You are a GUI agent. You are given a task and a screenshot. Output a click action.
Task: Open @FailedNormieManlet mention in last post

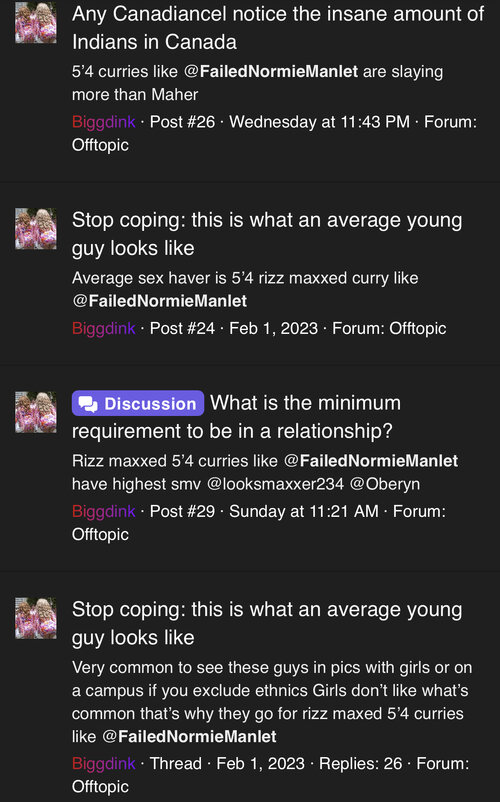pyautogui.click(x=189, y=736)
